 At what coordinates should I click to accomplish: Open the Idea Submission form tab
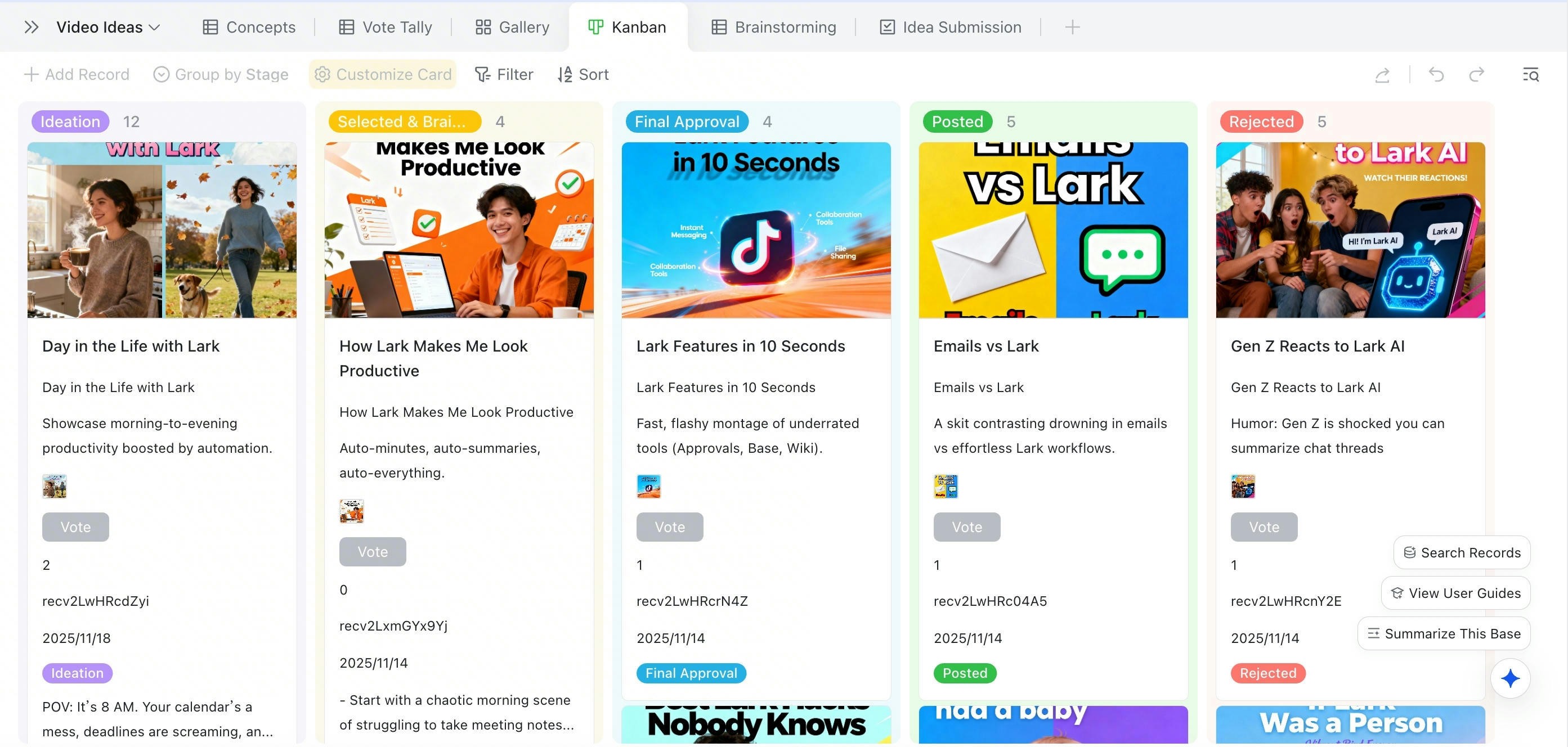click(x=951, y=28)
